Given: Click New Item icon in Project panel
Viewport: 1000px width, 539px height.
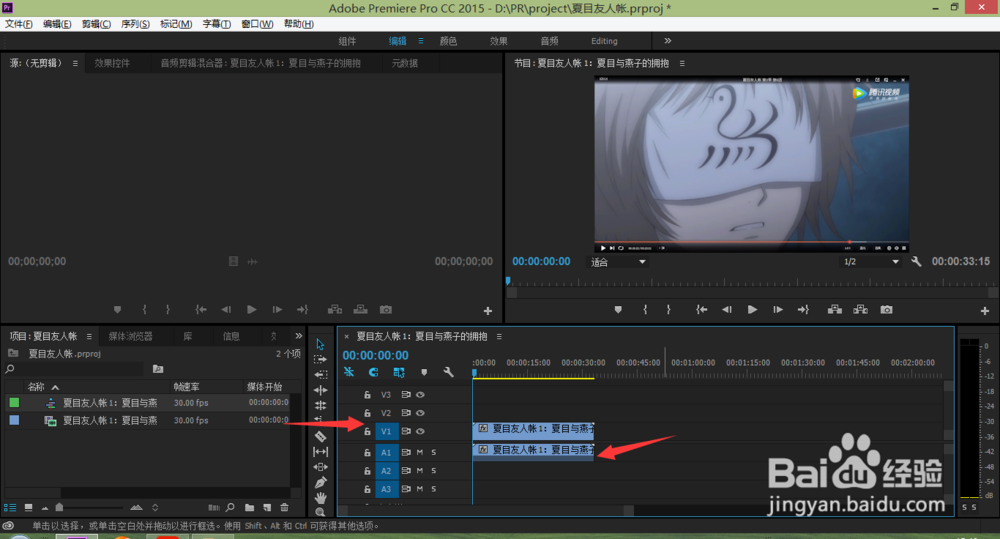Looking at the screenshot, I should tap(267, 508).
